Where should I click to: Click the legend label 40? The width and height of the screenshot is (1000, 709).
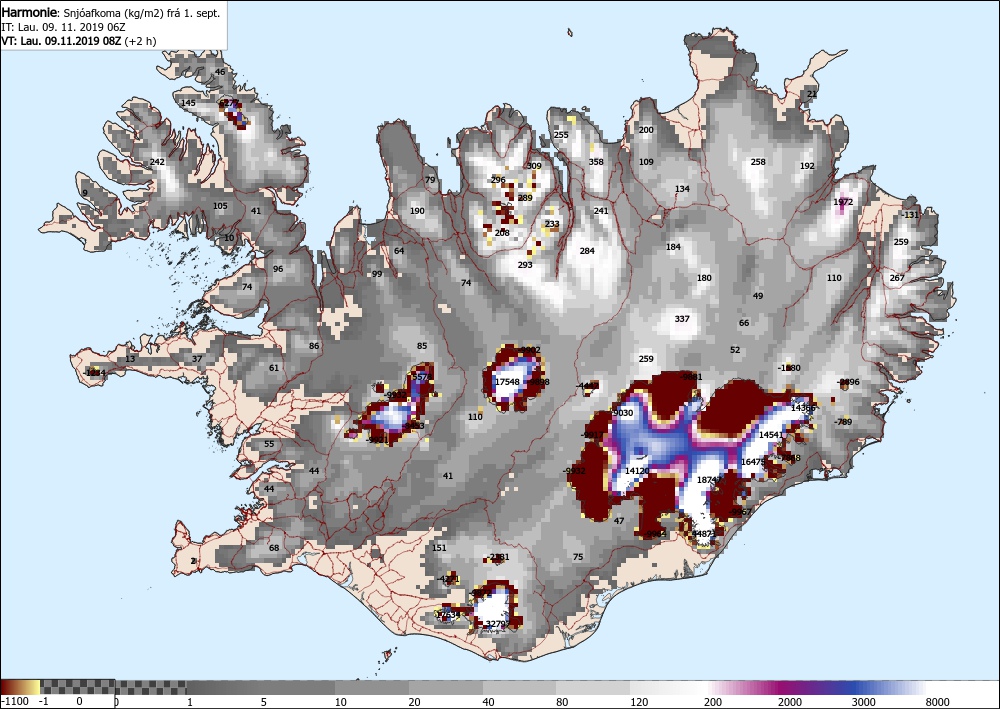click(488, 702)
